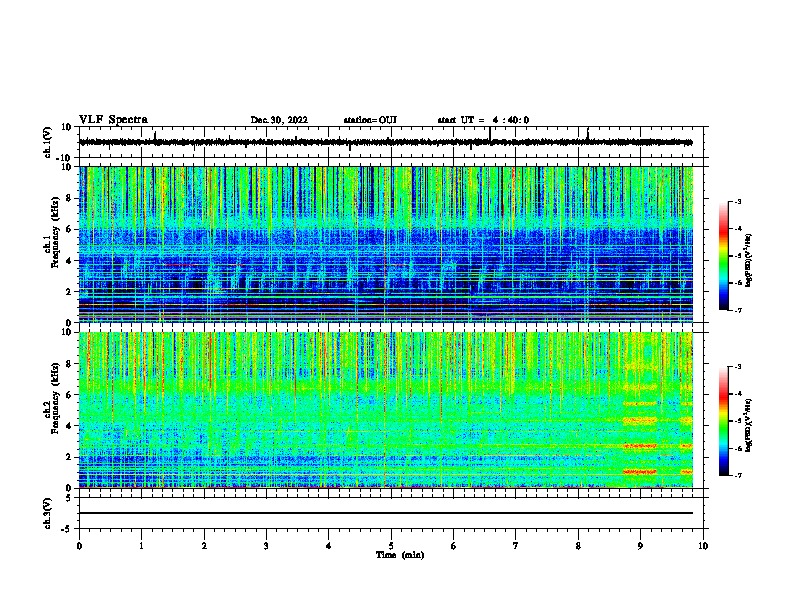Click the time axis tick label "10" below ch.3
The height and width of the screenshot is (612, 792).
pyautogui.click(x=703, y=546)
